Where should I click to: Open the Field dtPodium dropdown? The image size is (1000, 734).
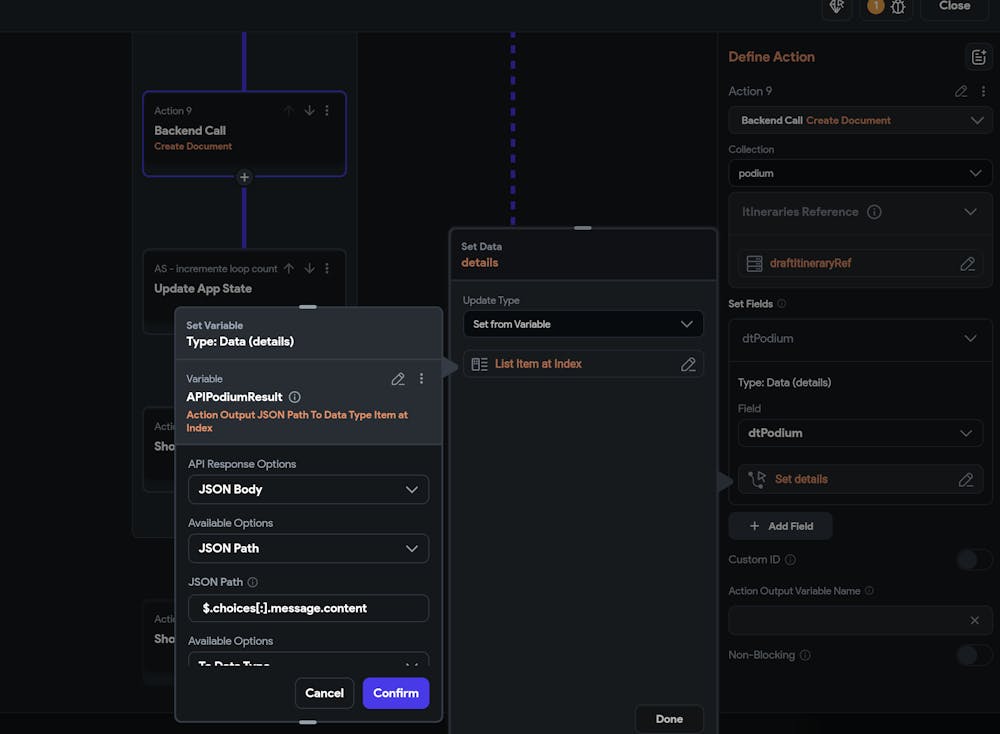(x=860, y=433)
